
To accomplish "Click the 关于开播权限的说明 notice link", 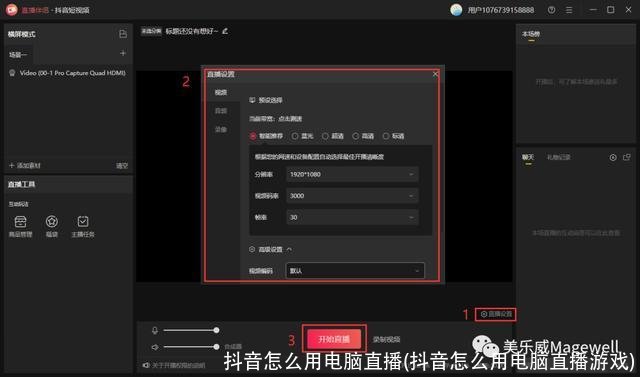I will [x=173, y=365].
